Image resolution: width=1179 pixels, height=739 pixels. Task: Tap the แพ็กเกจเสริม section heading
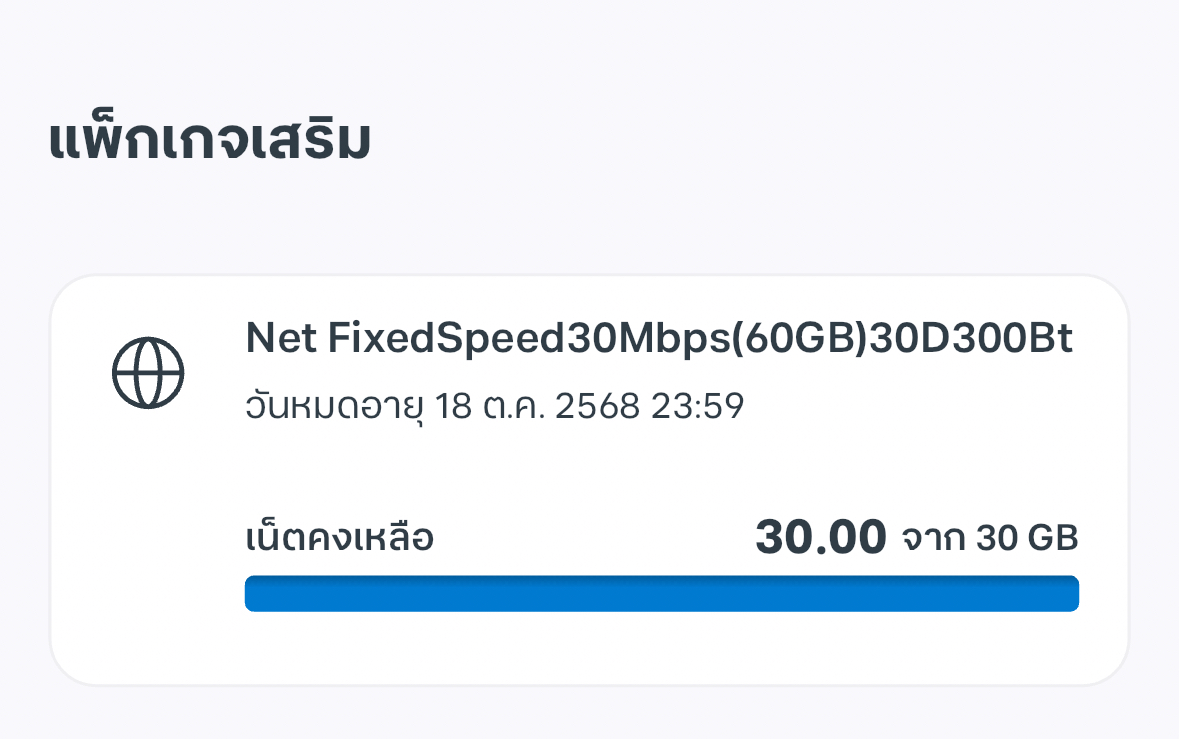(x=210, y=141)
